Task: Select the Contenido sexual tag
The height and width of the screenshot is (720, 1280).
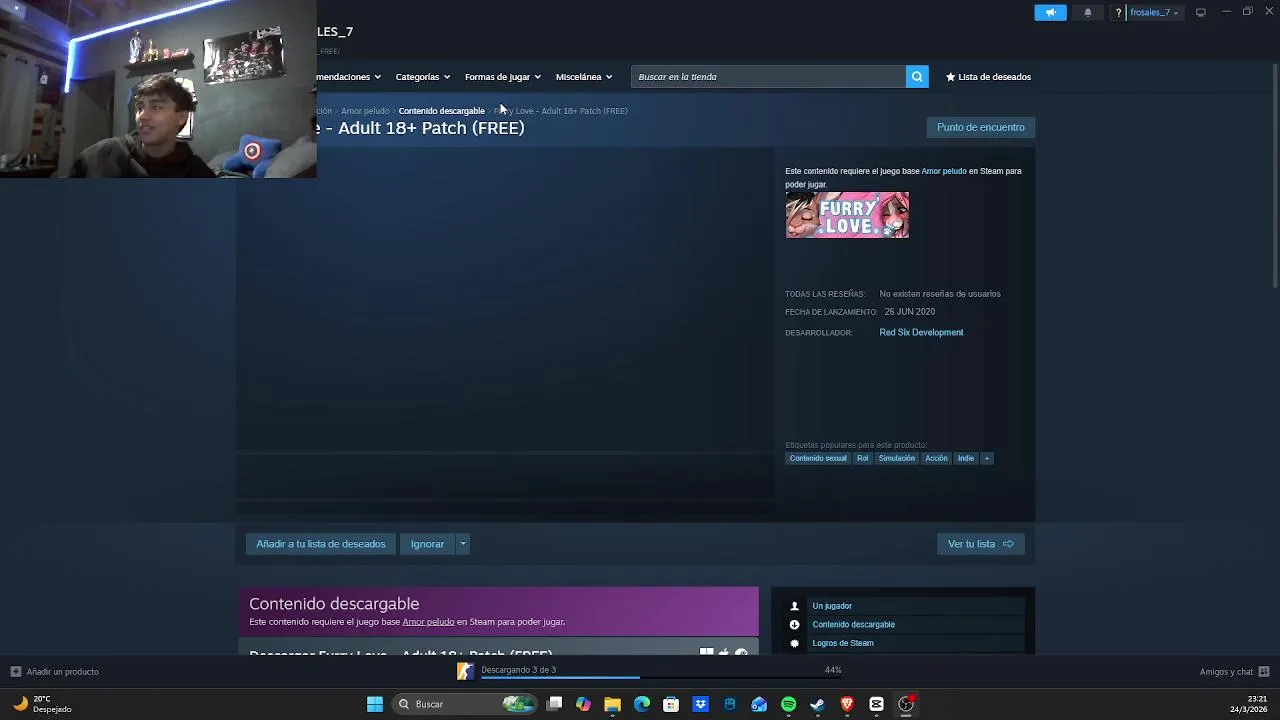Action: point(818,458)
